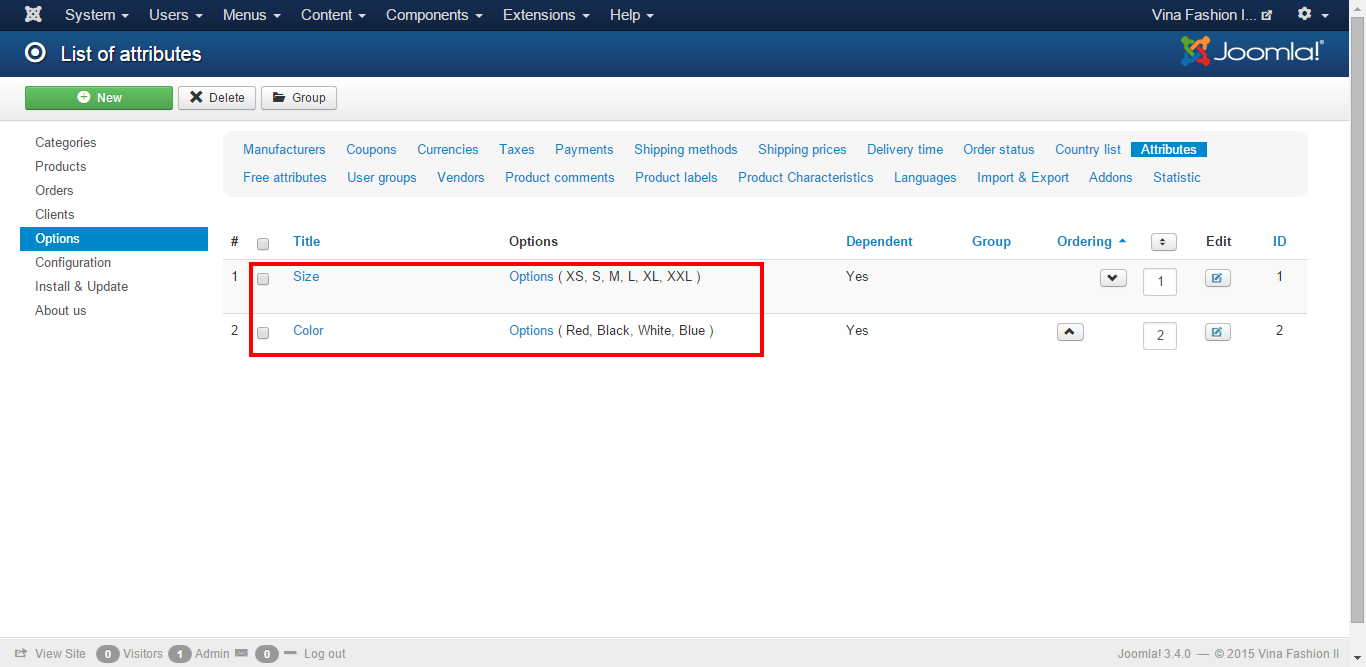Check the checkbox for the Size row
The width and height of the screenshot is (1366, 667).
click(262, 278)
